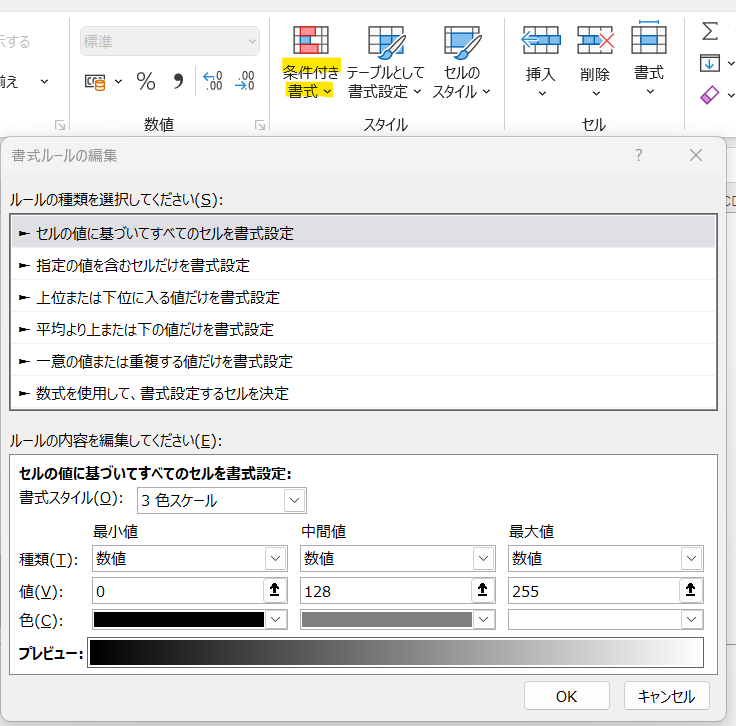The height and width of the screenshot is (726, 736).
Task: Click the range selector for 中間値 value
Action: coord(483,590)
